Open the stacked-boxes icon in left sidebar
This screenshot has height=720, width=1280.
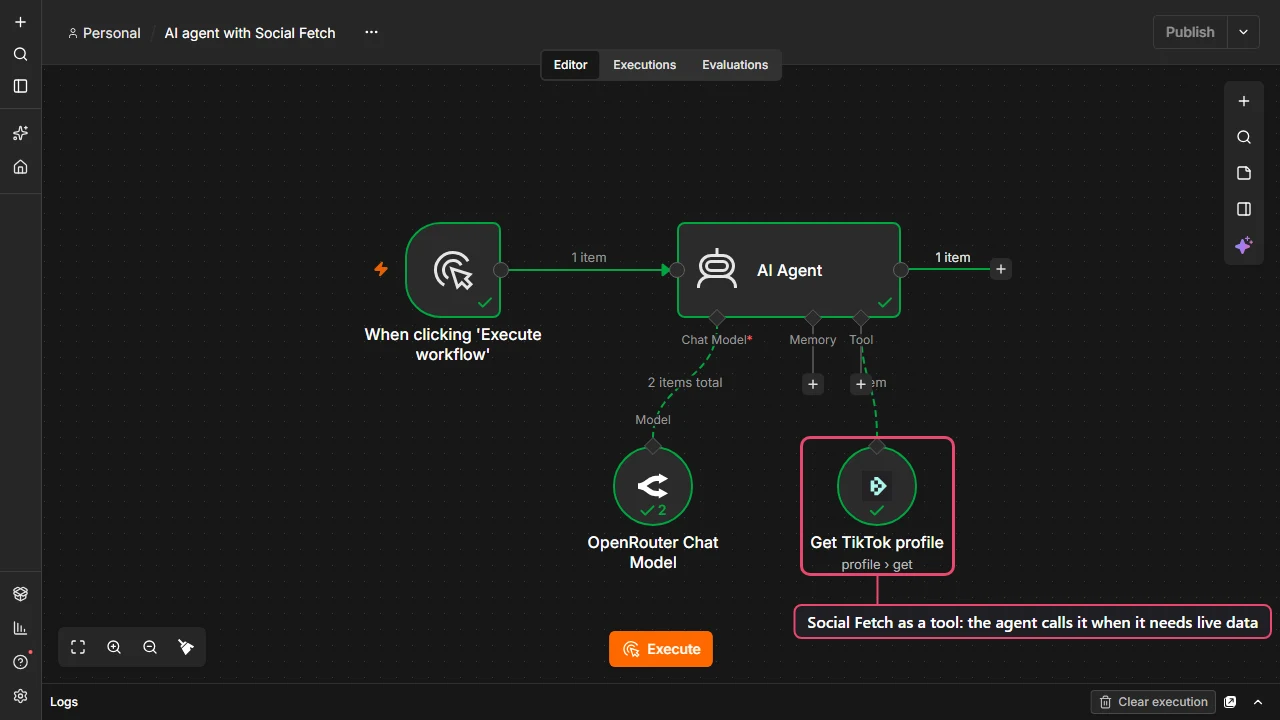[20, 594]
